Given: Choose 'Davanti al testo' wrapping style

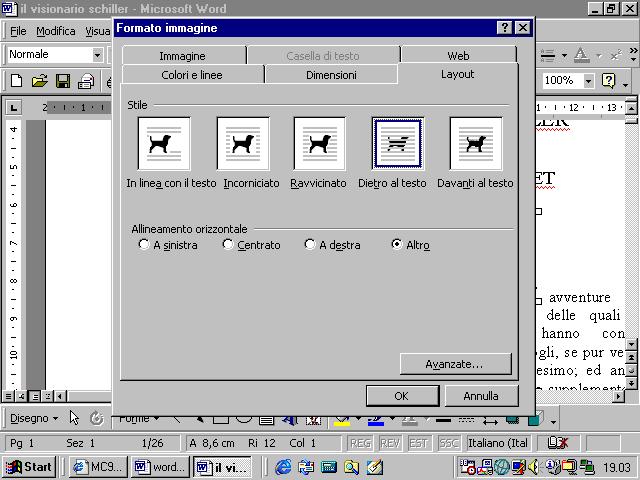Looking at the screenshot, I should tap(476, 144).
